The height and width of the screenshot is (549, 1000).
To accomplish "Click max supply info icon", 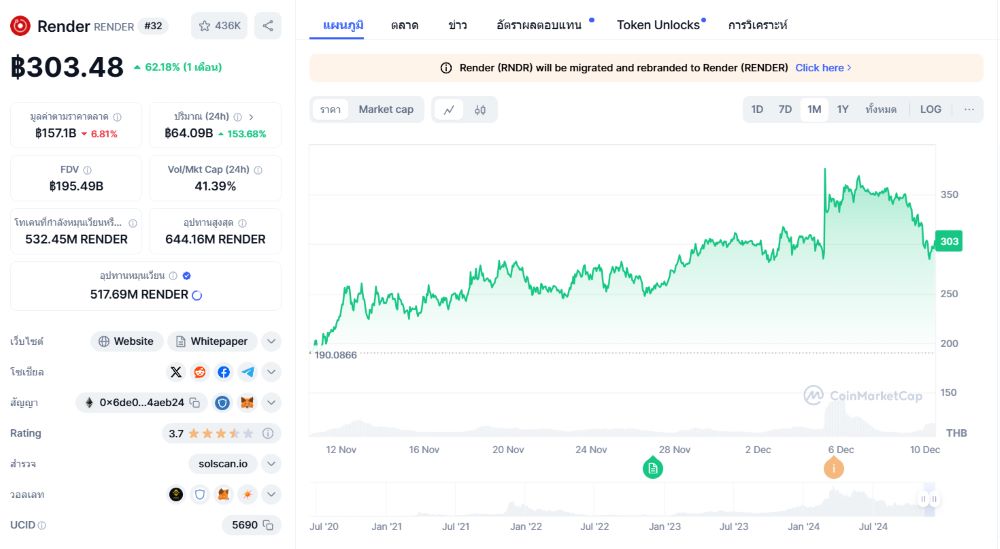I will click(242, 223).
